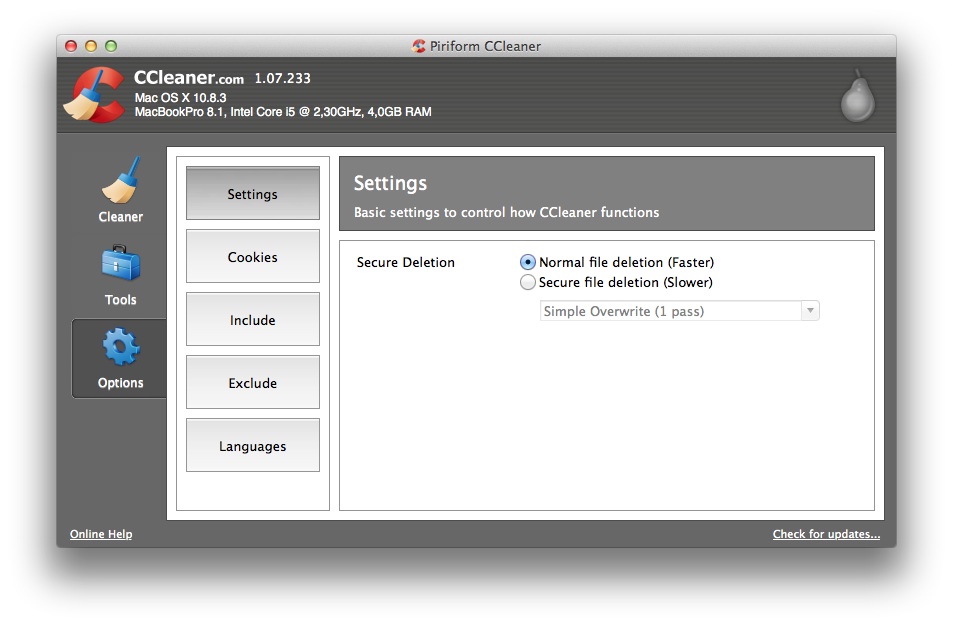Click the Settings heading in banner
953x626 pixels.
click(390, 183)
